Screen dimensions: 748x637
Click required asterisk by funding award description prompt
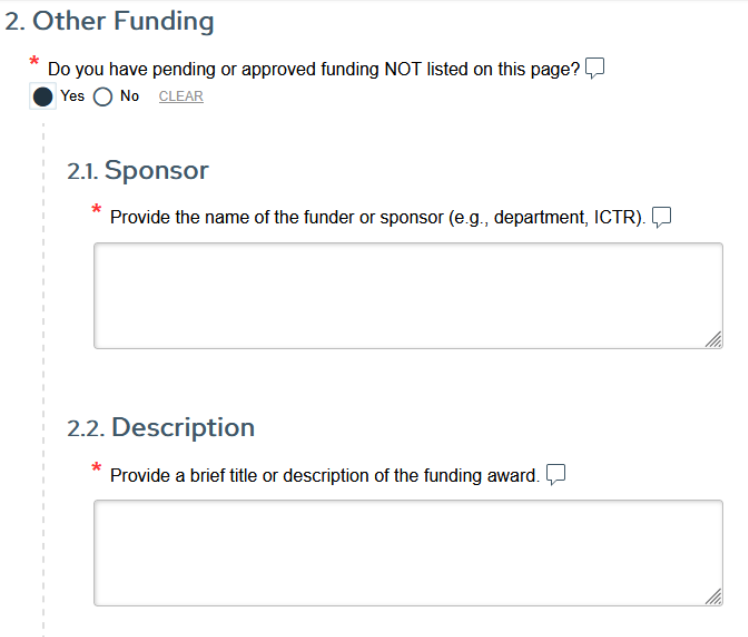(97, 468)
